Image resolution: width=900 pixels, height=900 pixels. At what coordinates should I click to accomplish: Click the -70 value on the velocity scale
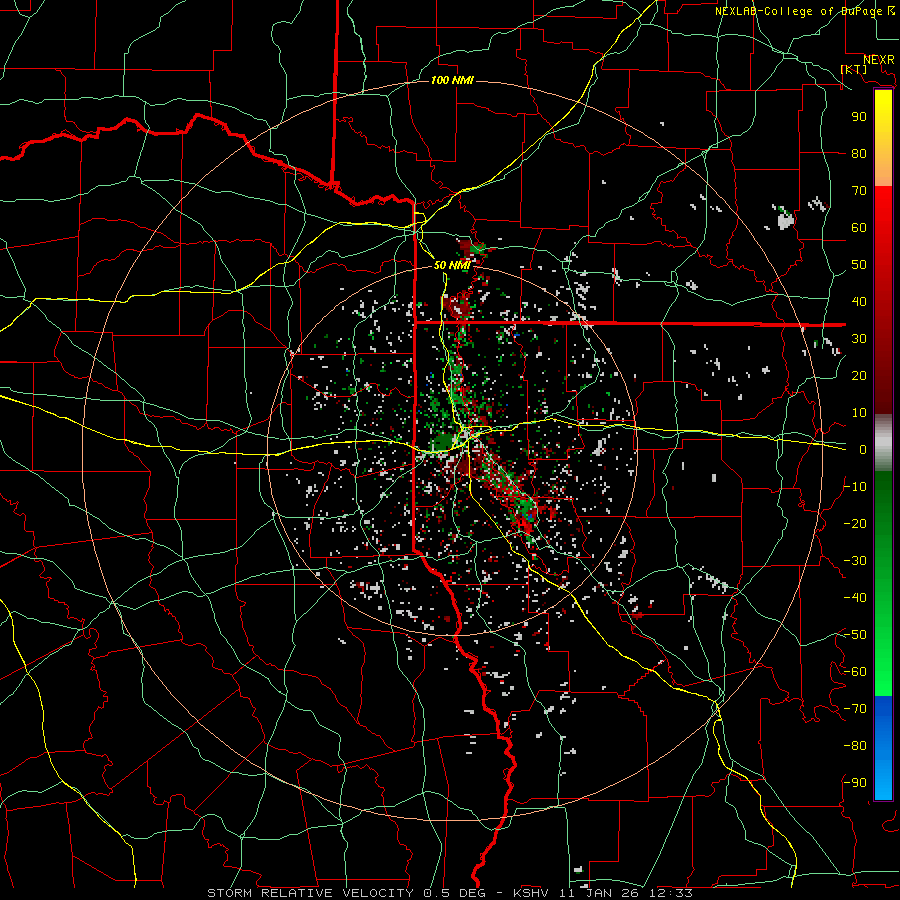pos(855,709)
